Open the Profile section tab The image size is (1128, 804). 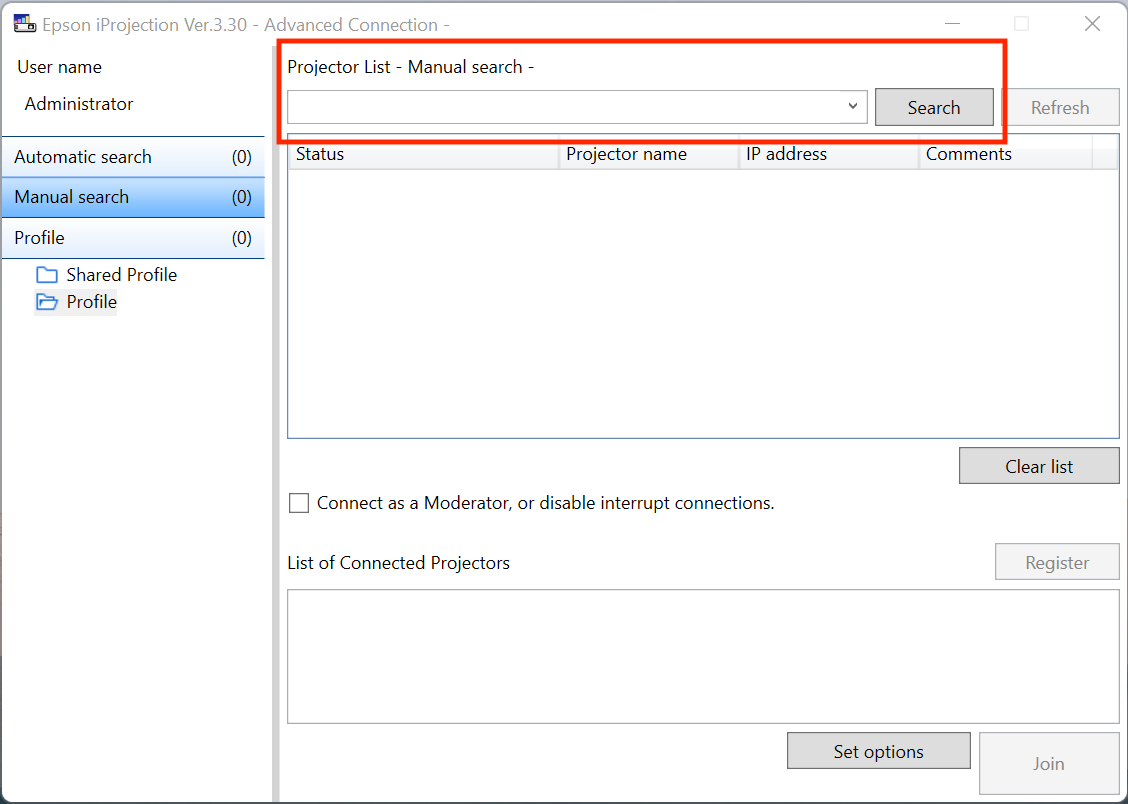[x=133, y=238]
